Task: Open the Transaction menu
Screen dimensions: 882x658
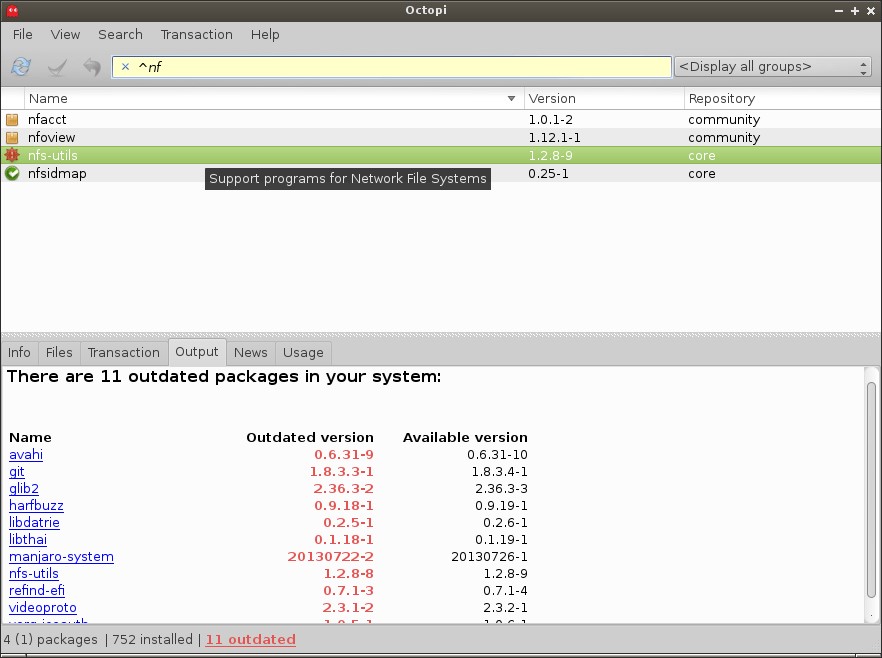Action: click(196, 34)
